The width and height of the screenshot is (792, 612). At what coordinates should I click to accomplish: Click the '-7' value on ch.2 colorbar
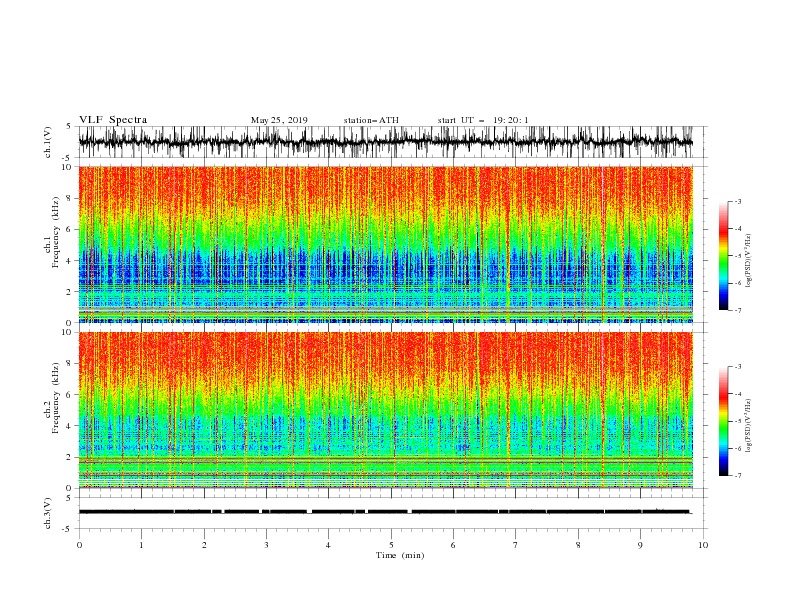point(737,476)
